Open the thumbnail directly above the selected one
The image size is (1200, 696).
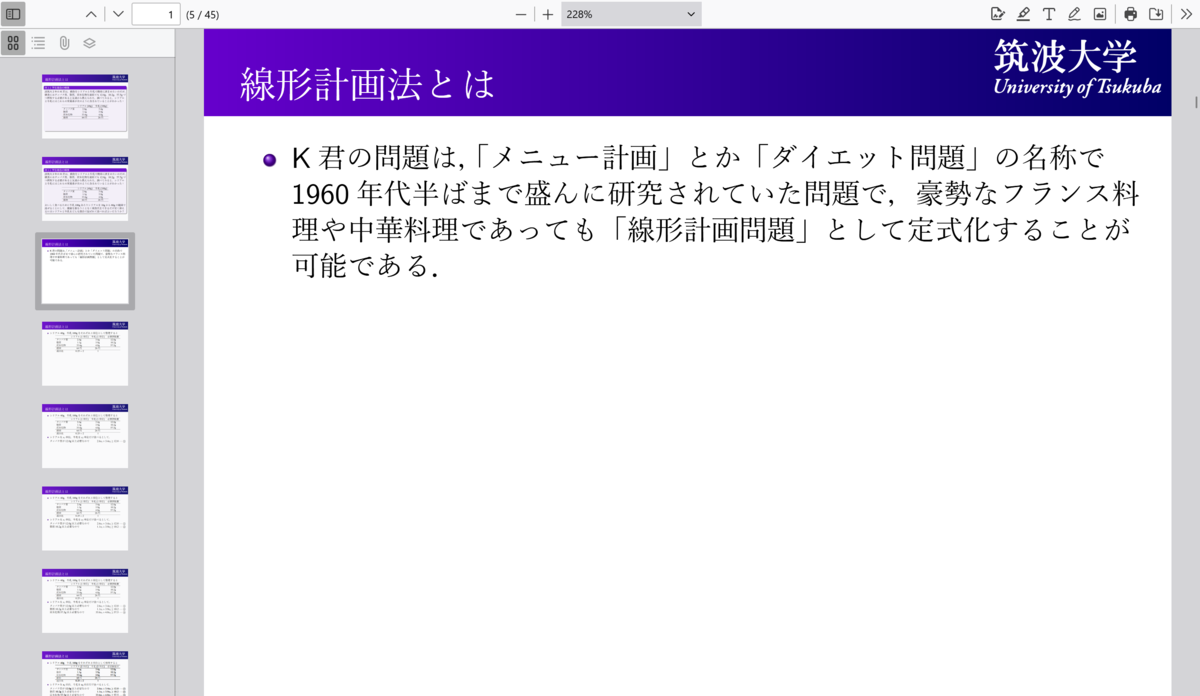tap(85, 188)
